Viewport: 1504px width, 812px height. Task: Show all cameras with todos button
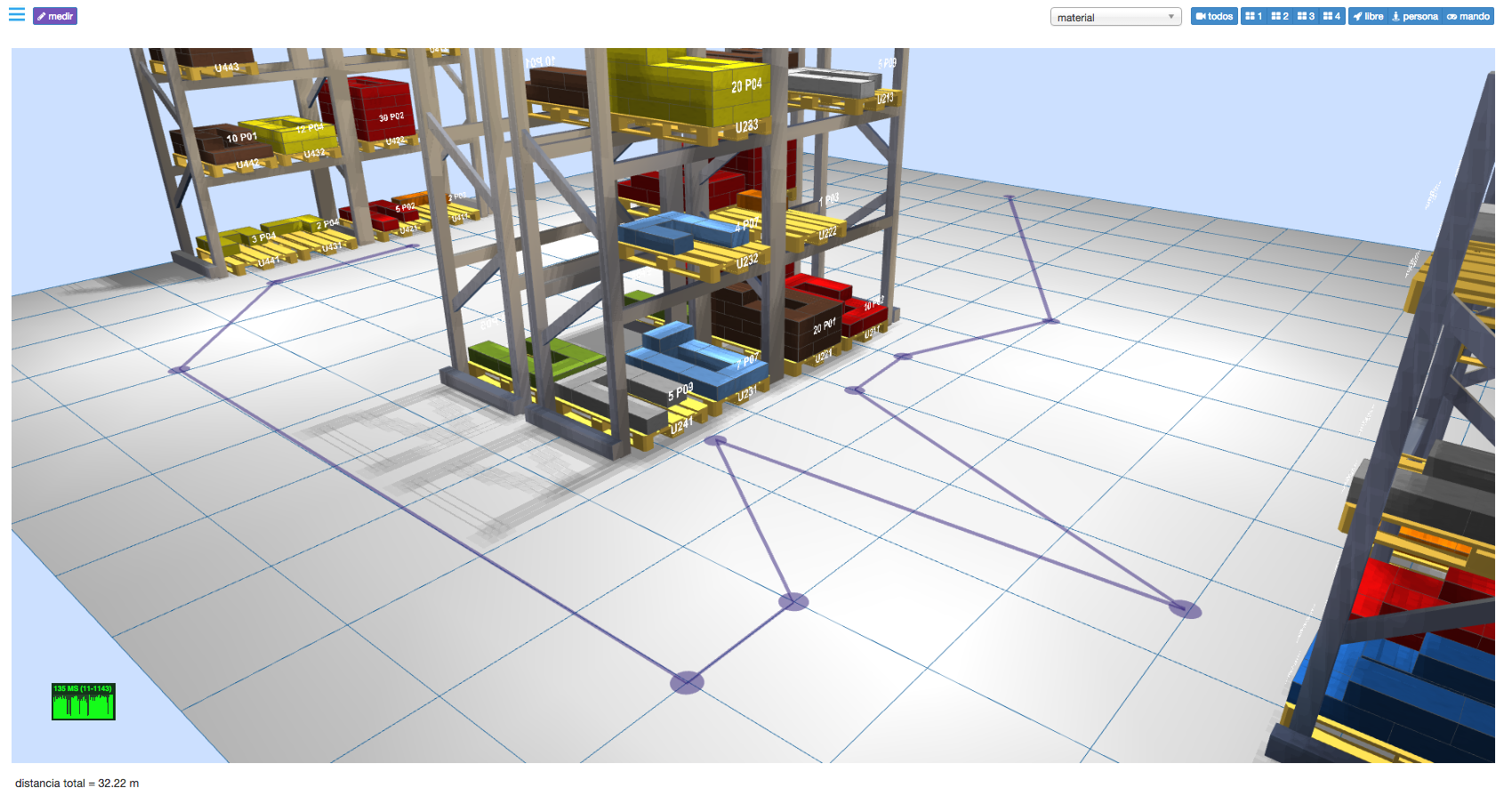click(x=1214, y=16)
